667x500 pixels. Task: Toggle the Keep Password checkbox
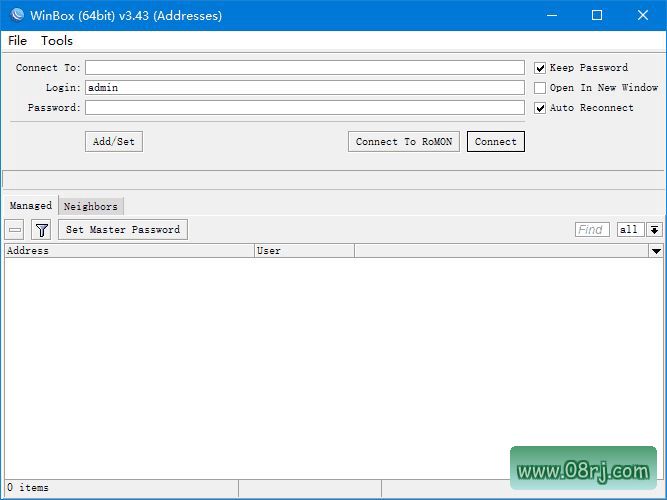540,68
